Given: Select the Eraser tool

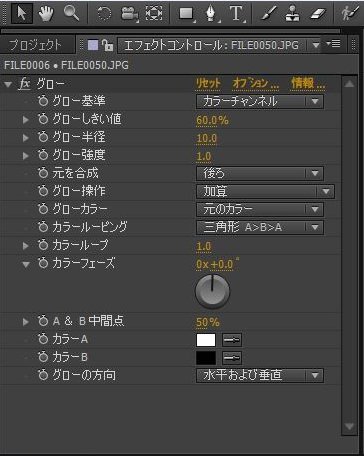Looking at the screenshot, I should point(317,14).
